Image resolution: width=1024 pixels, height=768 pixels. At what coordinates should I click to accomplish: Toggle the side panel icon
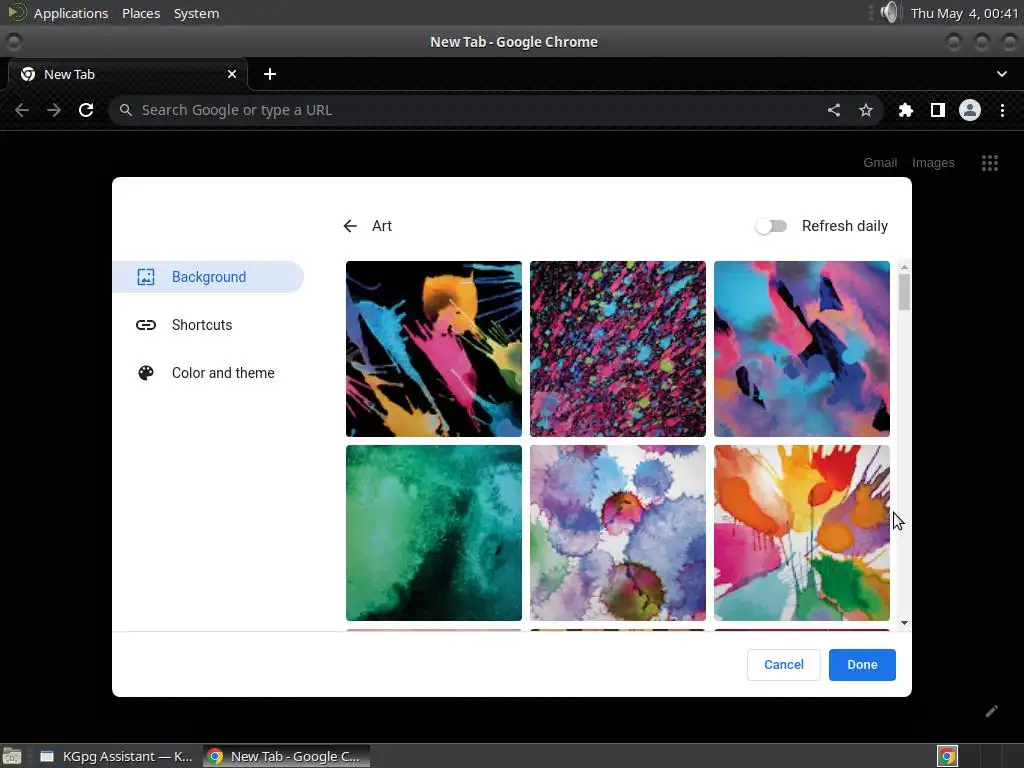pos(938,110)
